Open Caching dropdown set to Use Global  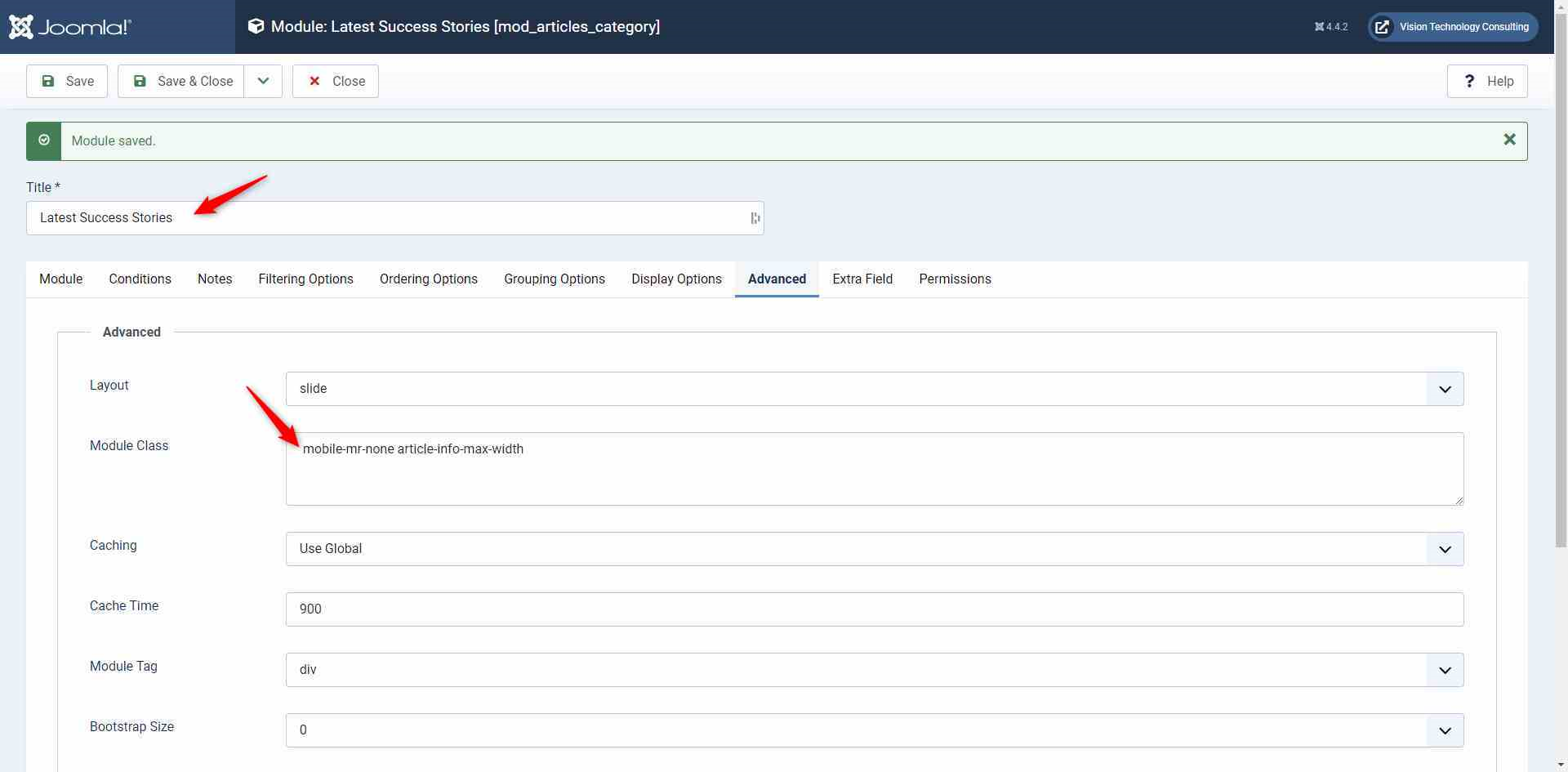pyautogui.click(x=874, y=549)
